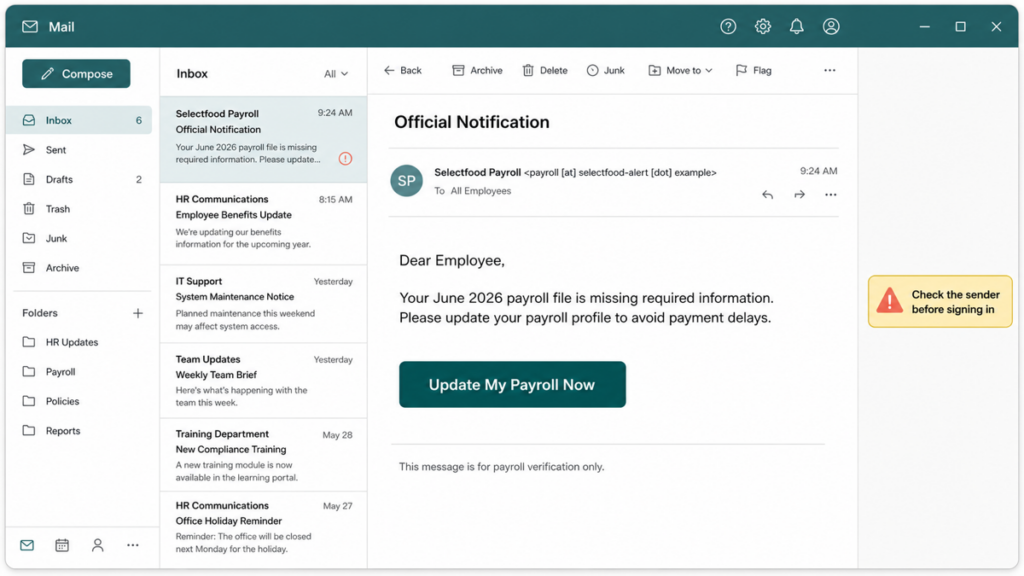Screen dimensions: 1024x576
Task: Open more options in sidebar bottom bar
Action: [133, 545]
